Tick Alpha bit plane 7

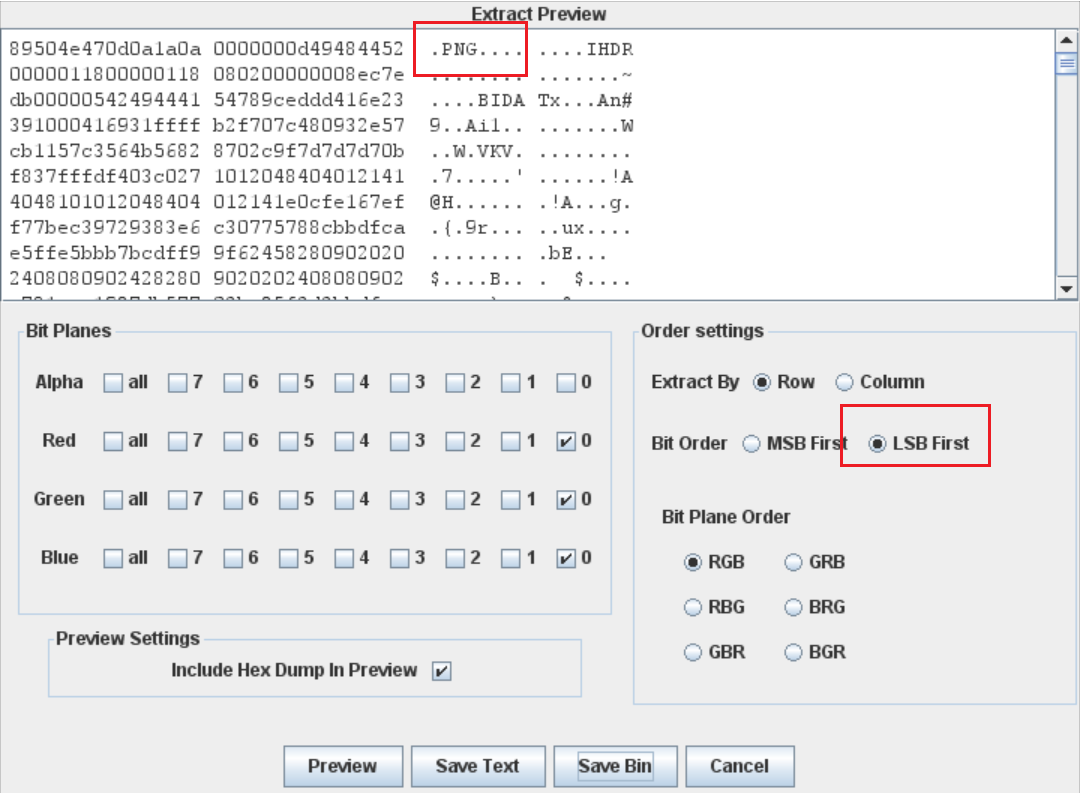(x=178, y=382)
